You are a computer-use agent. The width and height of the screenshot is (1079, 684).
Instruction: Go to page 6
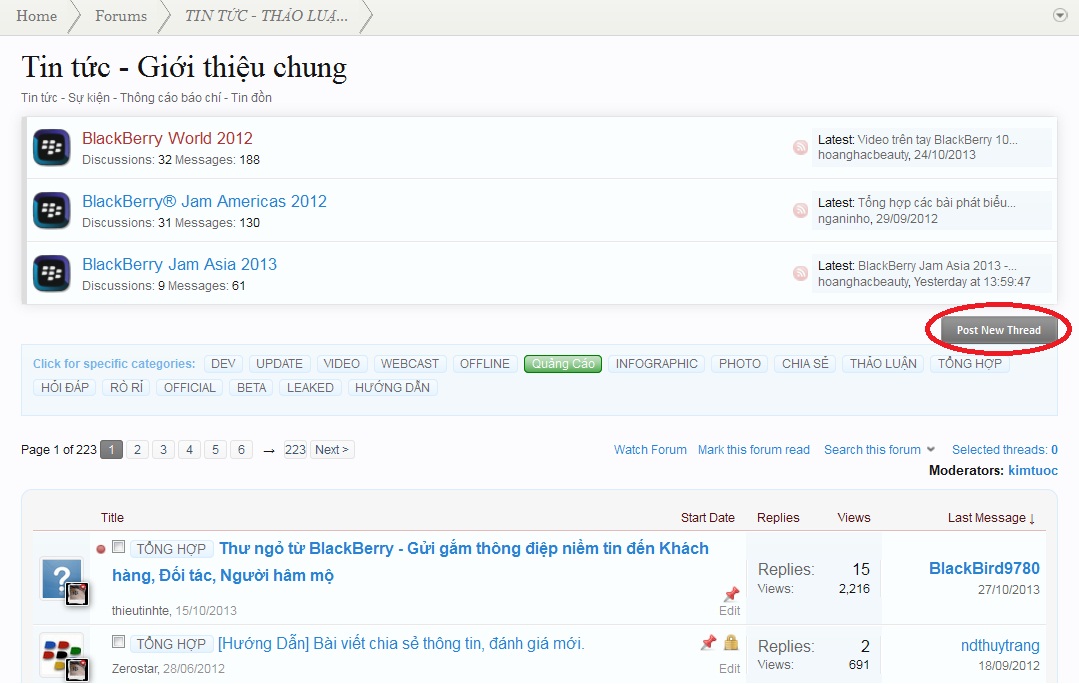[242, 449]
